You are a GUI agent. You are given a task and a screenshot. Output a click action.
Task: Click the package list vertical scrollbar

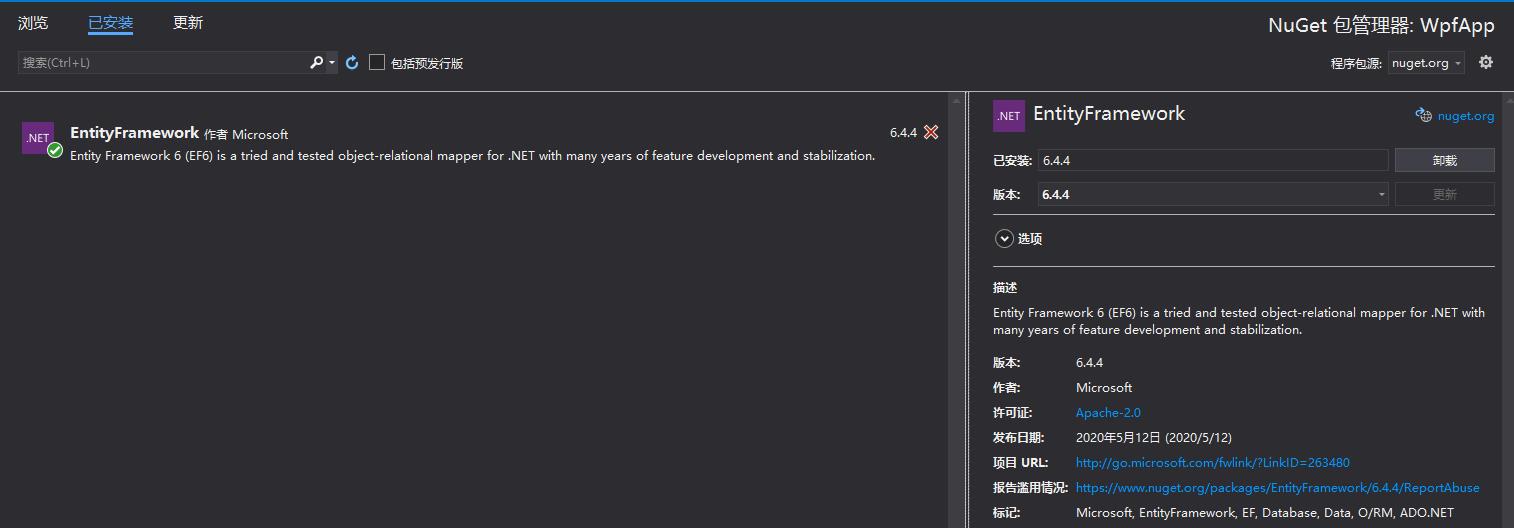pyautogui.click(x=957, y=310)
